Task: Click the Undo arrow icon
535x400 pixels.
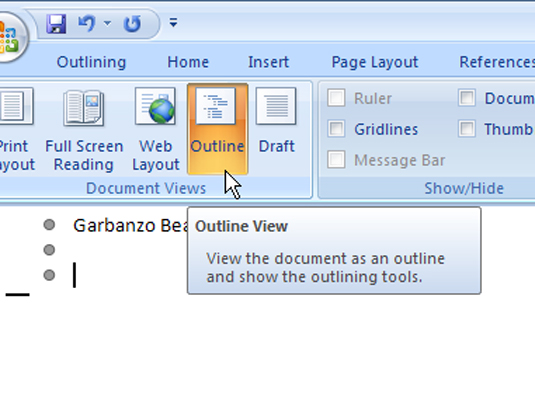Action: coord(87,23)
